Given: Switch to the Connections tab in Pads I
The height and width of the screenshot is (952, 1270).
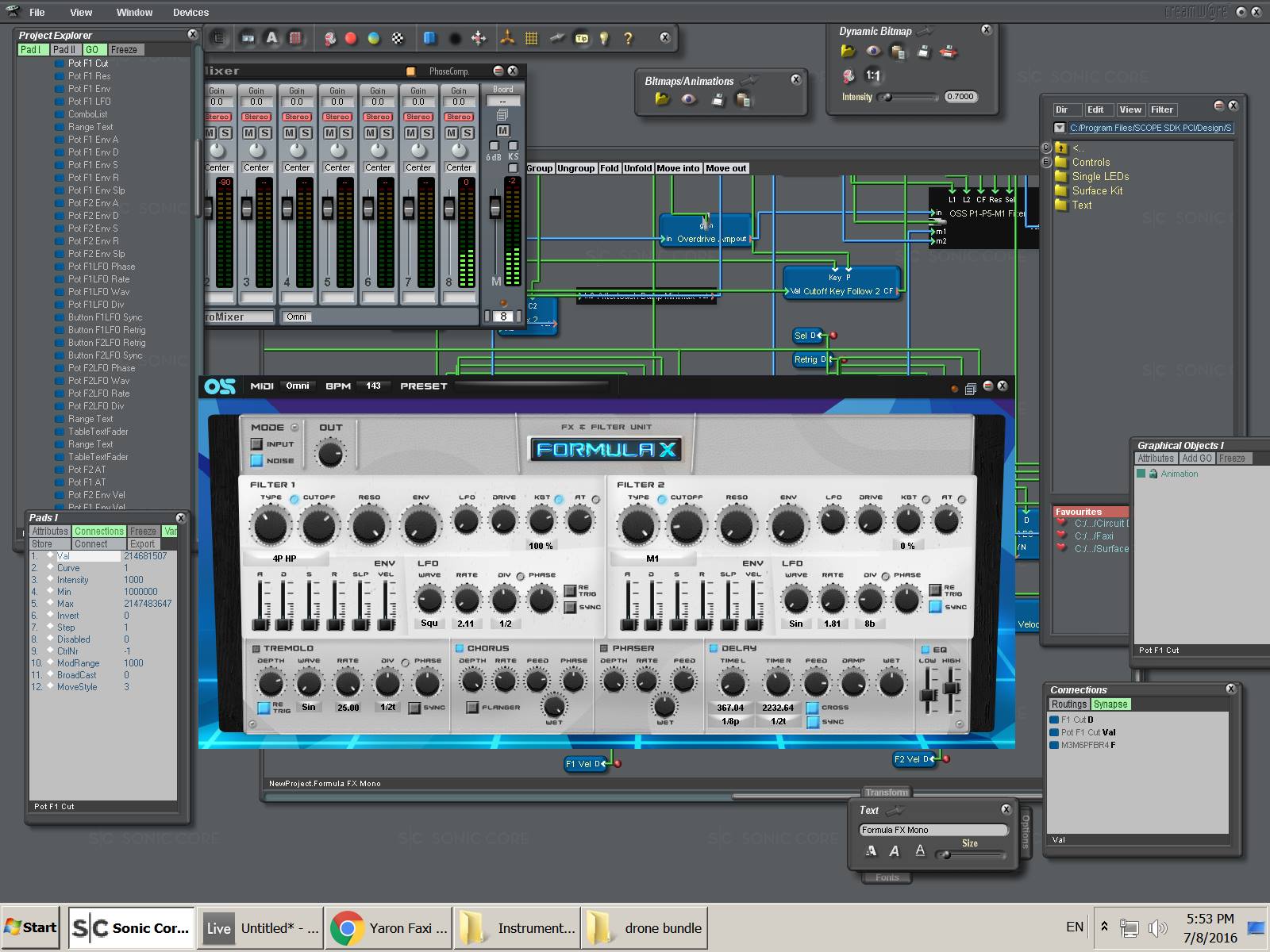Looking at the screenshot, I should click(99, 532).
